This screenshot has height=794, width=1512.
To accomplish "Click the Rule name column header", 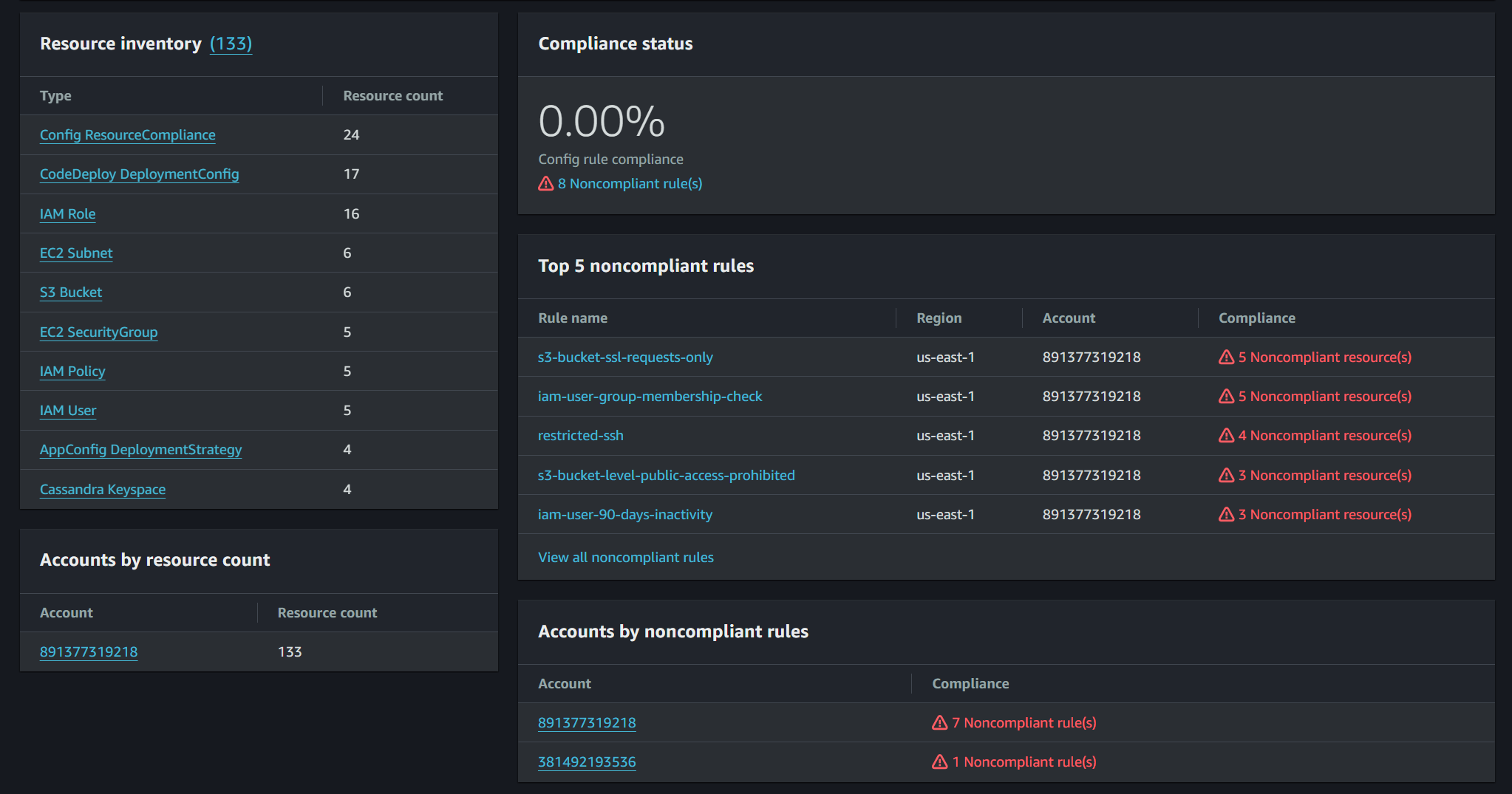I will [572, 318].
